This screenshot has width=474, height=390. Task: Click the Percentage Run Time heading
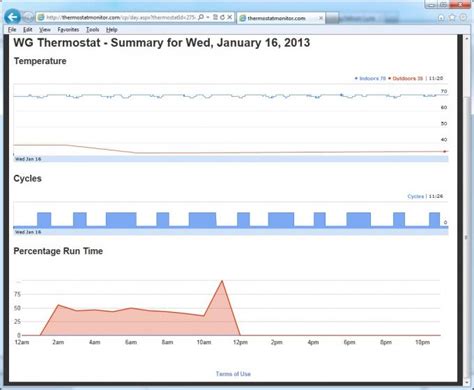(x=58, y=251)
